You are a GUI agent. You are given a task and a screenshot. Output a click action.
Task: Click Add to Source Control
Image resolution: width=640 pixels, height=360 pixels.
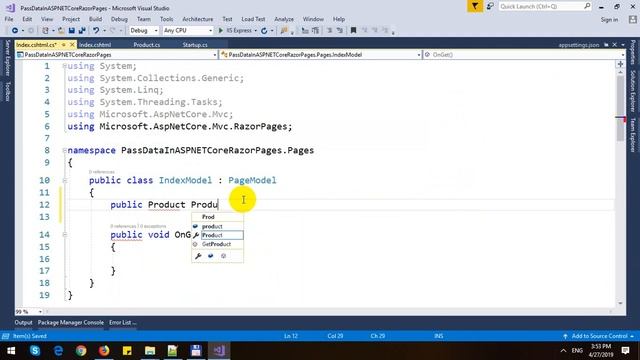(599, 336)
